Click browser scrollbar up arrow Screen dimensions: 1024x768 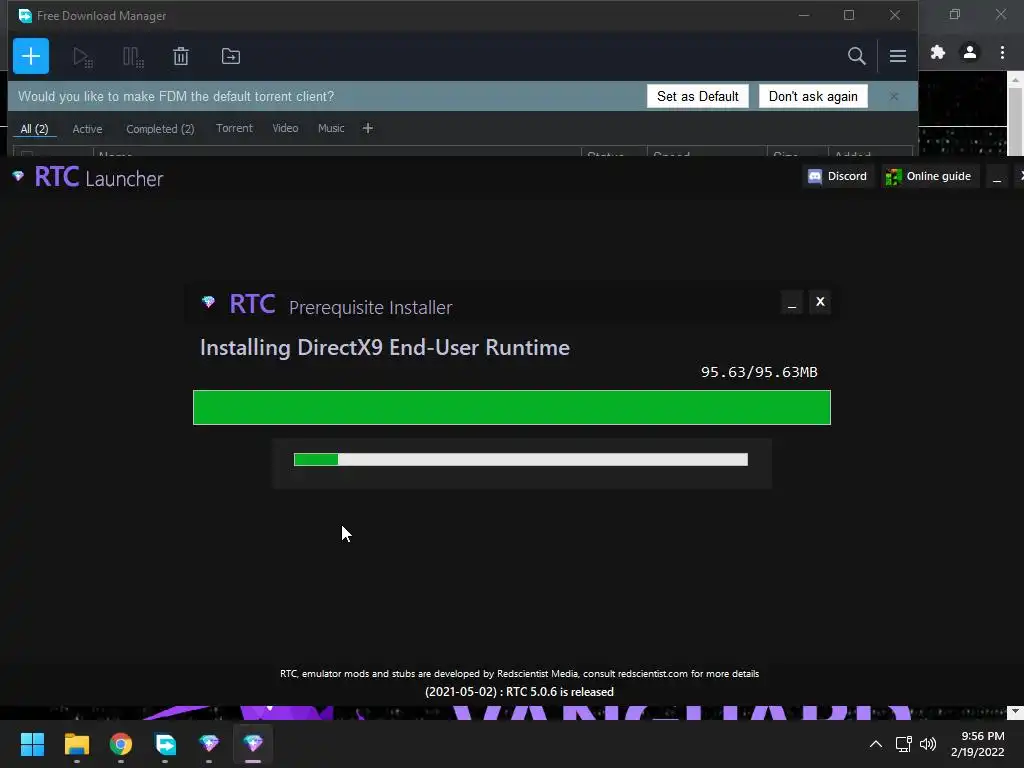[x=1015, y=79]
